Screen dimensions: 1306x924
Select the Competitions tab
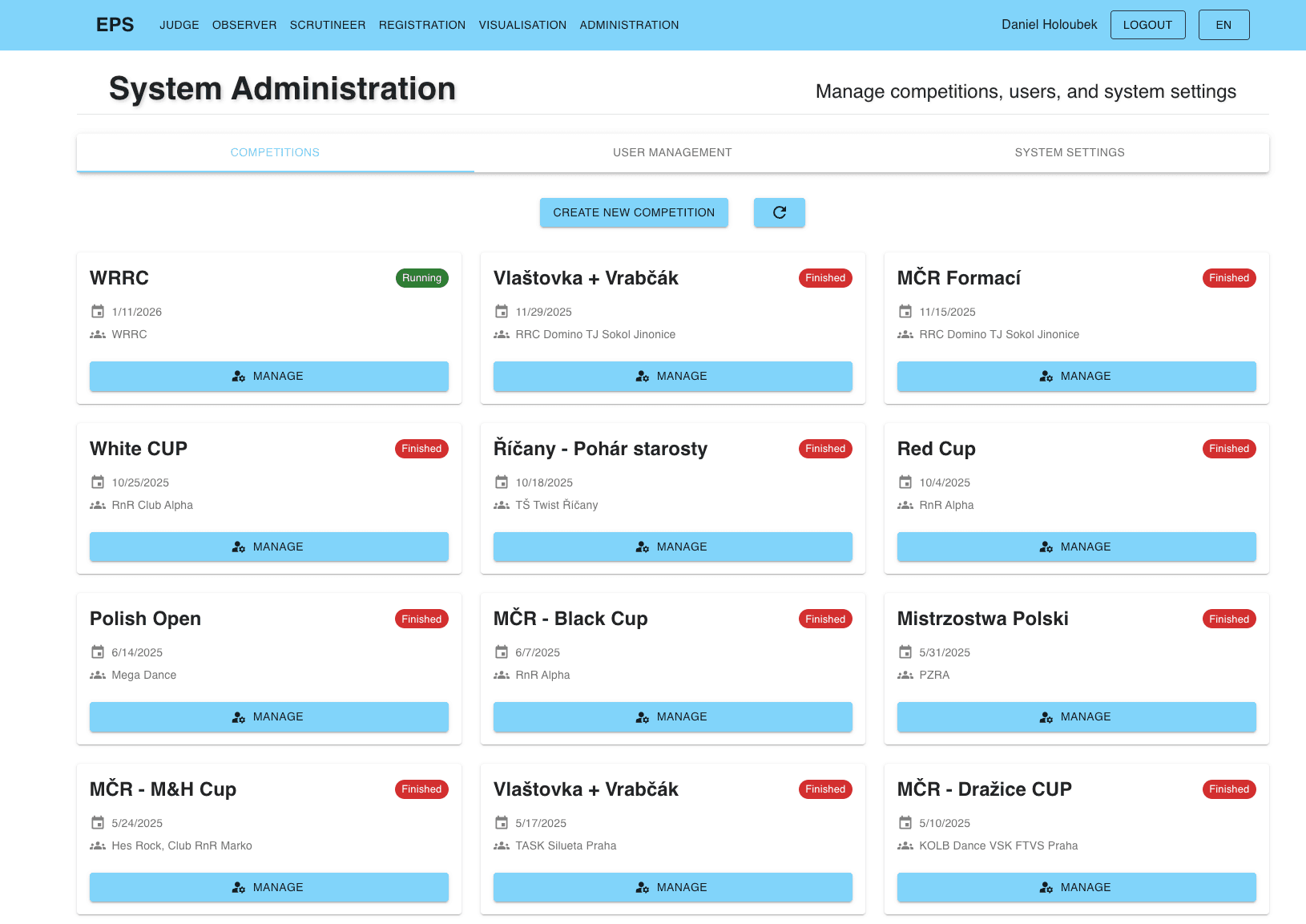coord(275,152)
